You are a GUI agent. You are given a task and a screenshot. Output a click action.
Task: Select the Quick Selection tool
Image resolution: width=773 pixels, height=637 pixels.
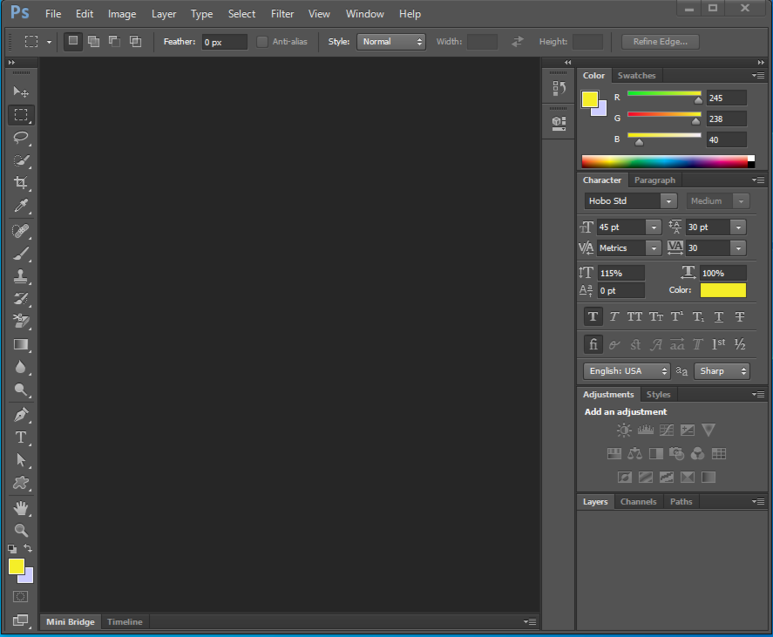(21, 160)
